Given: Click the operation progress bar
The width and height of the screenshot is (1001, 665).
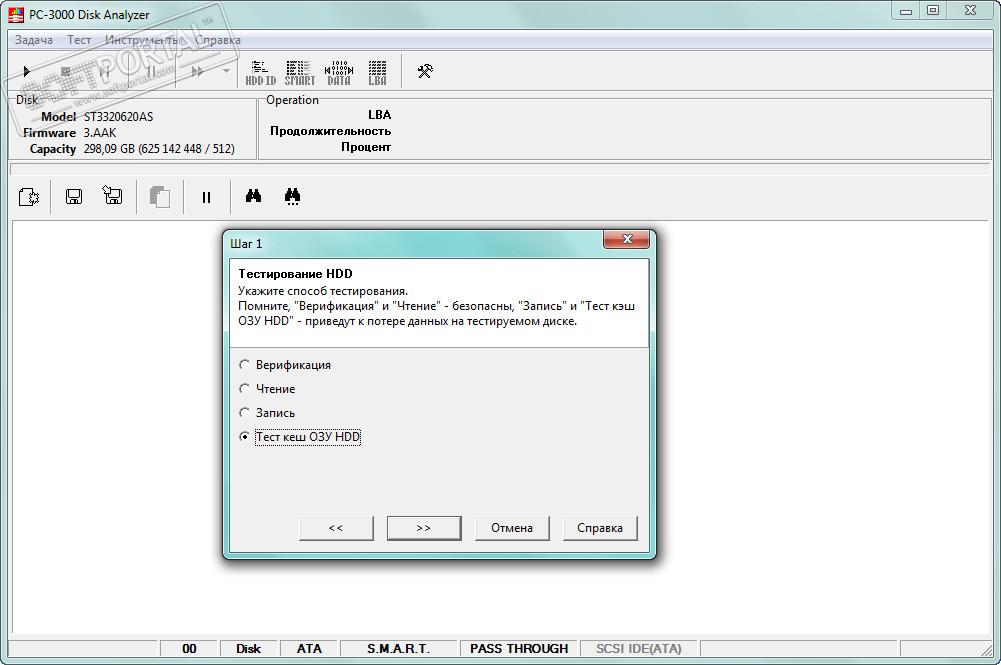Looking at the screenshot, I should tap(500, 169).
